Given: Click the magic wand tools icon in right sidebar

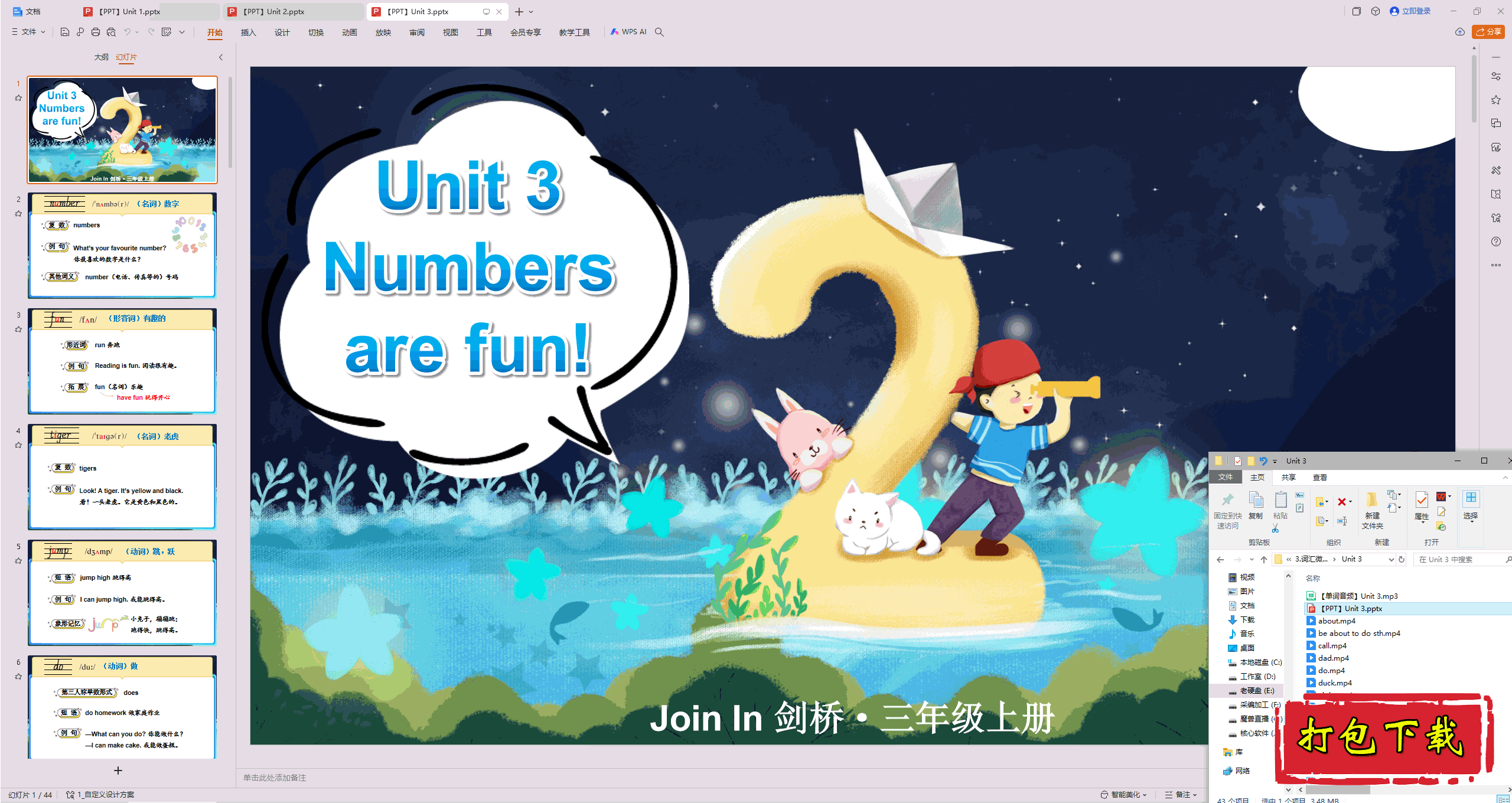Looking at the screenshot, I should pyautogui.click(x=1496, y=171).
